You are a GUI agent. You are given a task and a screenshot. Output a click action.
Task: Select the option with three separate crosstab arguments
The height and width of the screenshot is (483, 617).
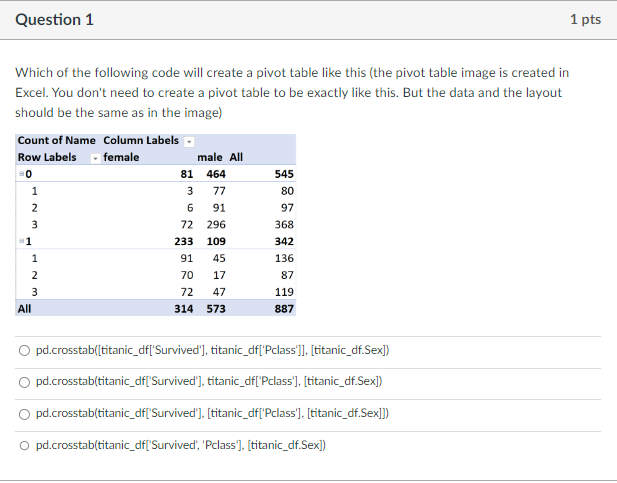click(x=24, y=382)
